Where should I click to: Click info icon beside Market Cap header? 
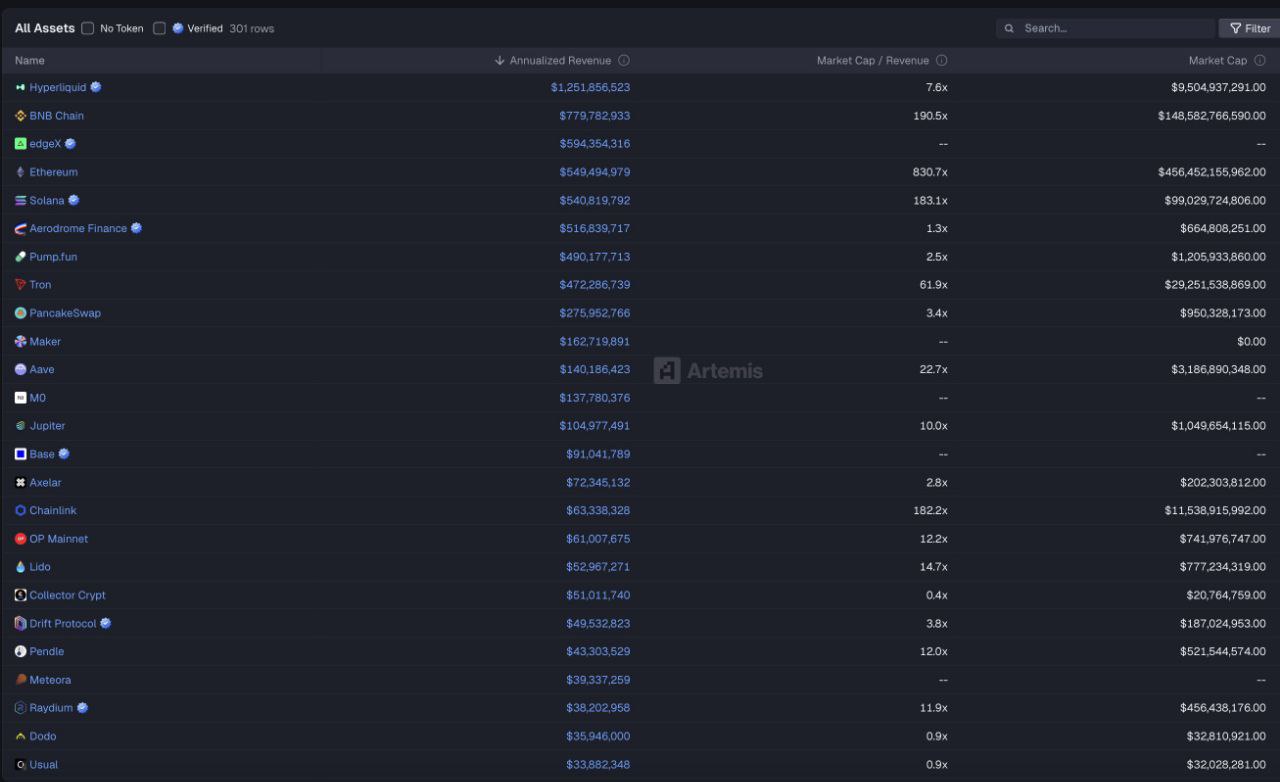coord(1260,61)
